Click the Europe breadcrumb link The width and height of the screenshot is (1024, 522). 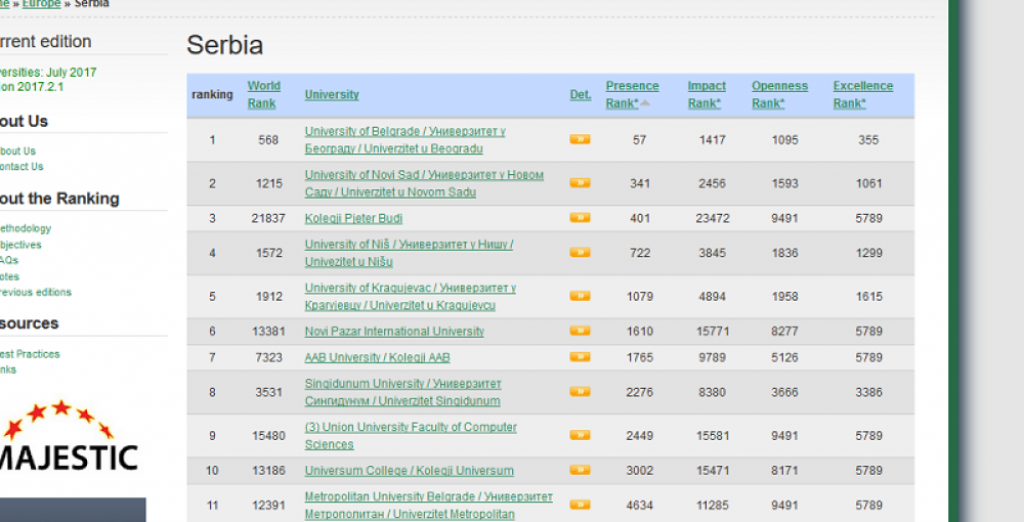(42, 4)
